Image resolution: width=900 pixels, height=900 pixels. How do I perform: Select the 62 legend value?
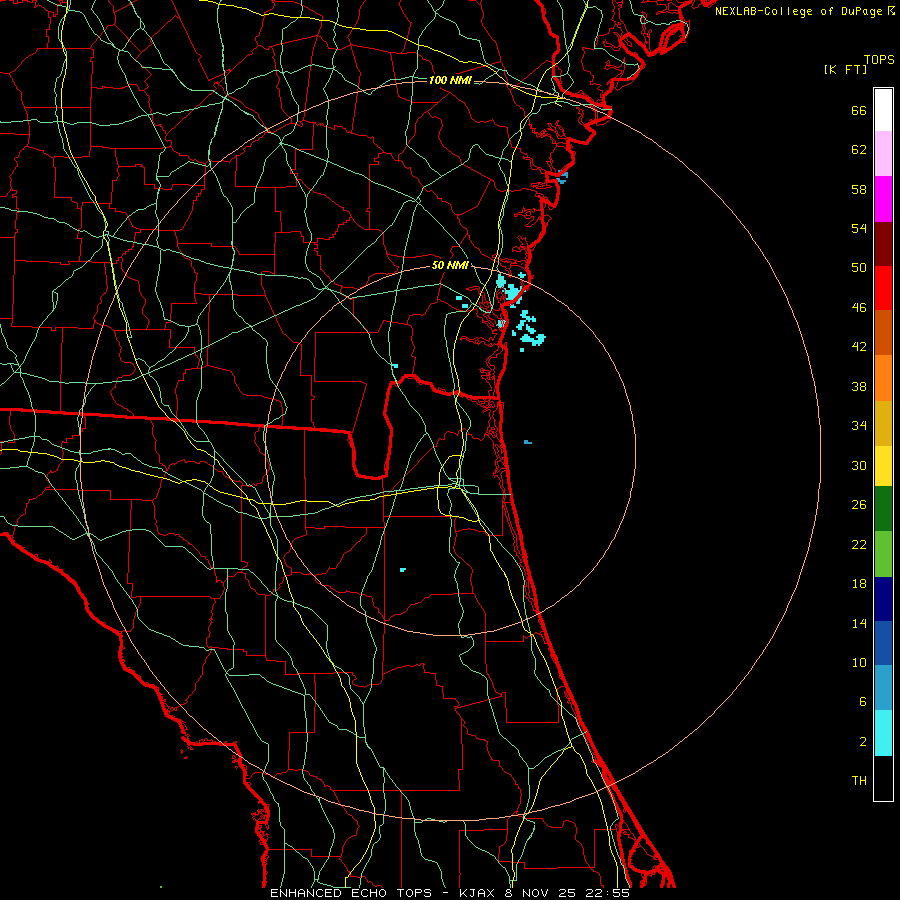[859, 150]
